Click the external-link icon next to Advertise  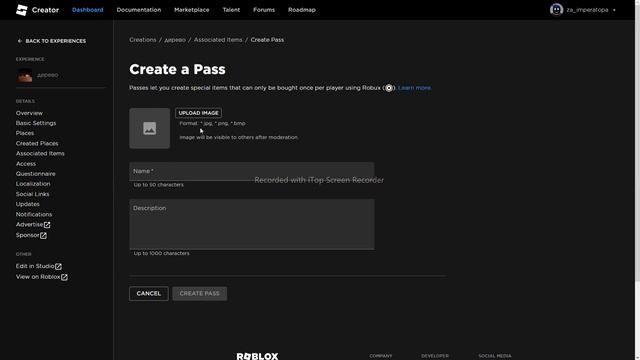point(47,225)
